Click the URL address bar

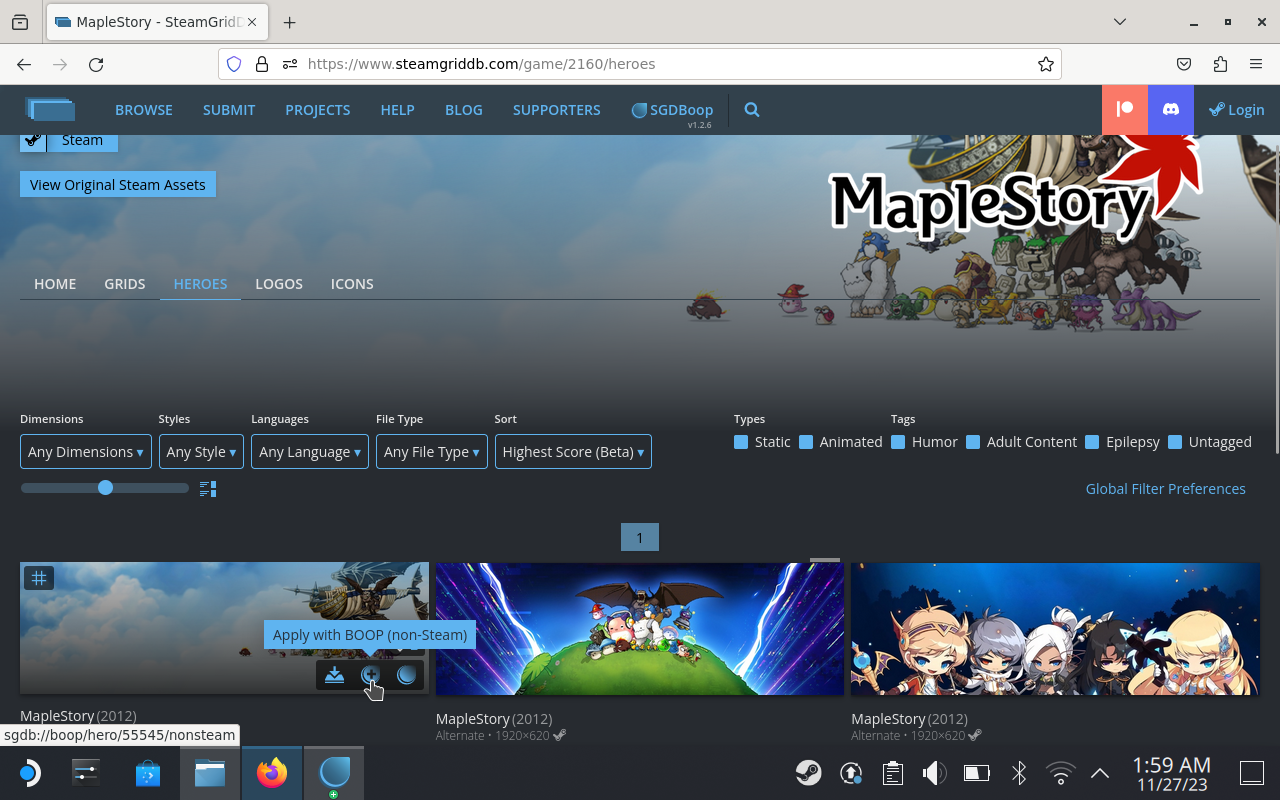point(640,64)
